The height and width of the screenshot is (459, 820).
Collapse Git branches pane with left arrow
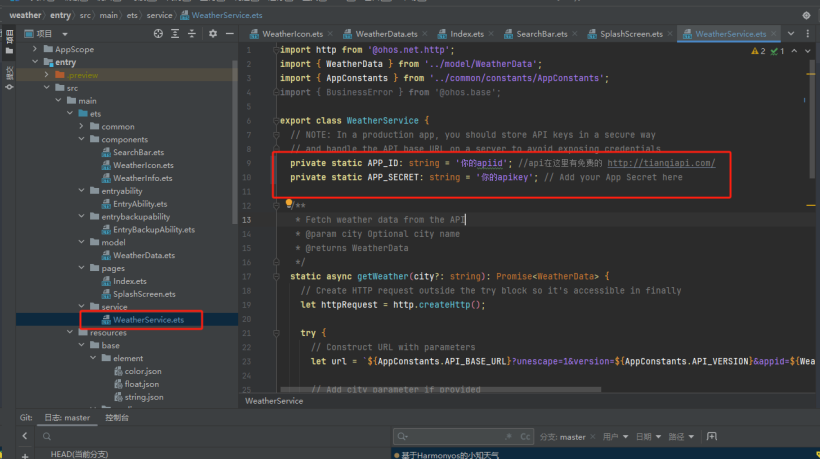[x=25, y=436]
